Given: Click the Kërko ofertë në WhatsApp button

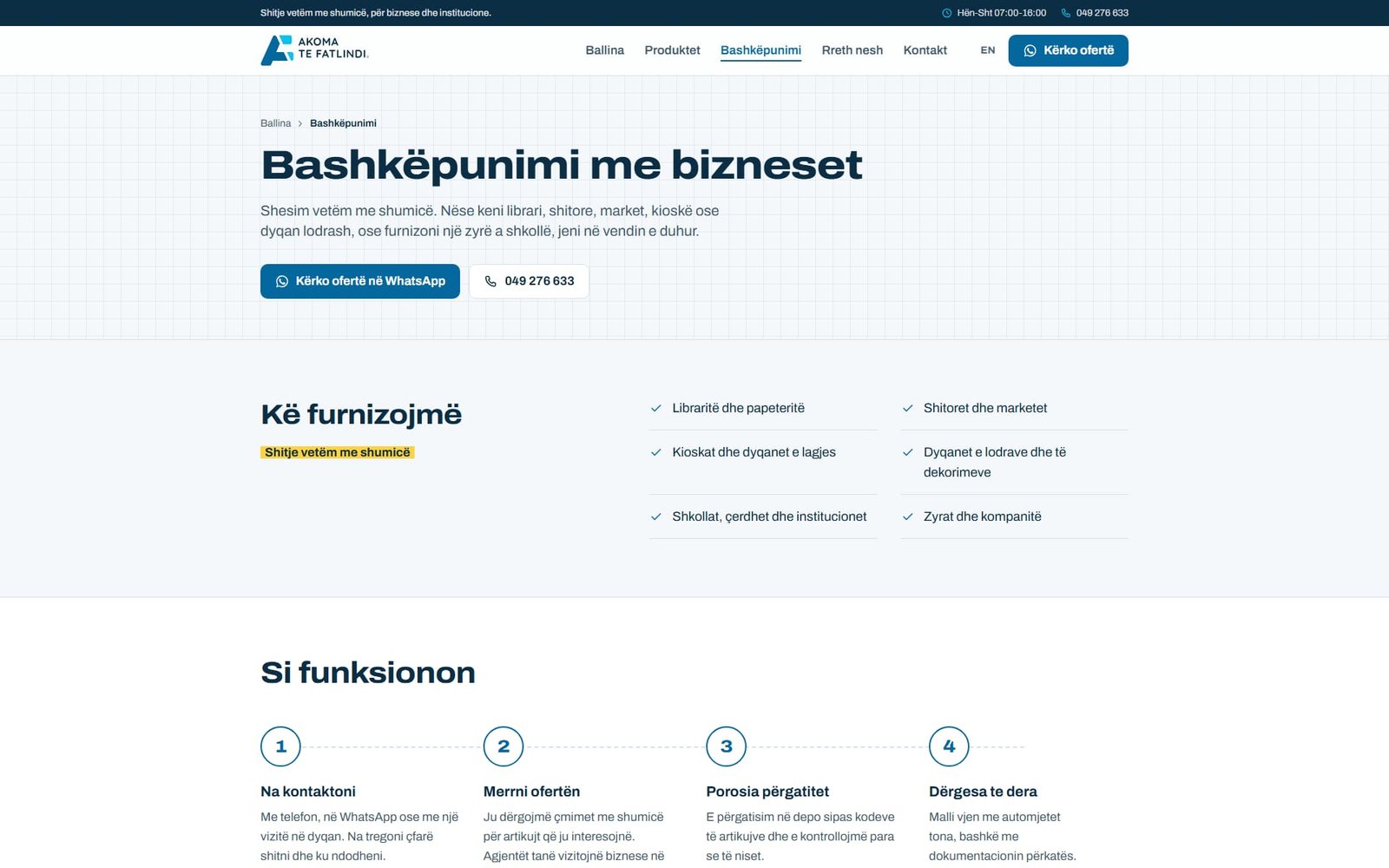Looking at the screenshot, I should (x=360, y=281).
